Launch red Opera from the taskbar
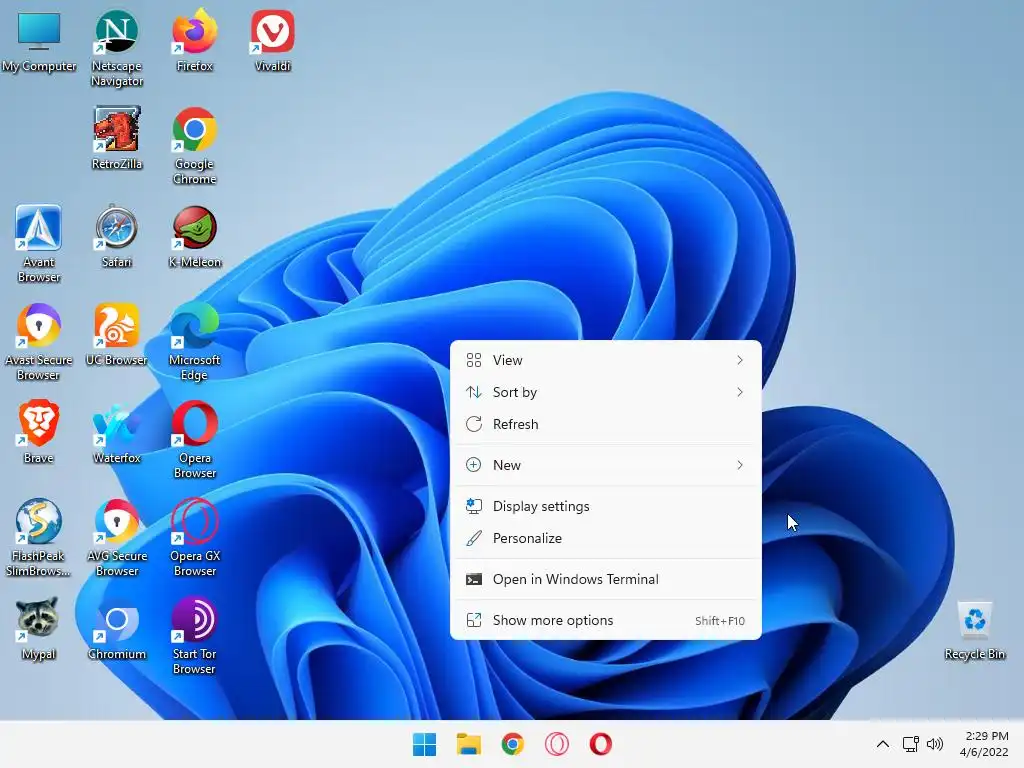Screen dimensions: 1024x768 pos(601,744)
